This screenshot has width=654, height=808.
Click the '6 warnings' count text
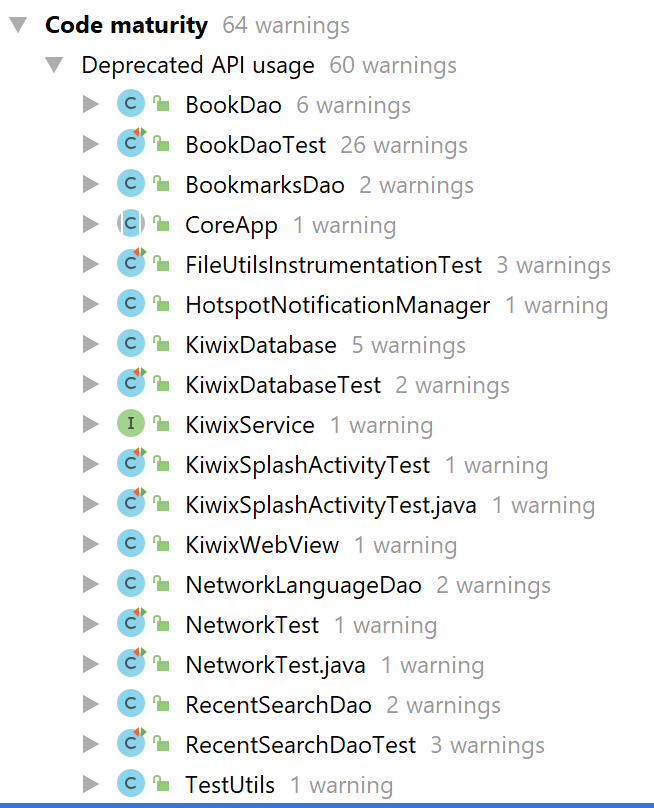pyautogui.click(x=354, y=105)
